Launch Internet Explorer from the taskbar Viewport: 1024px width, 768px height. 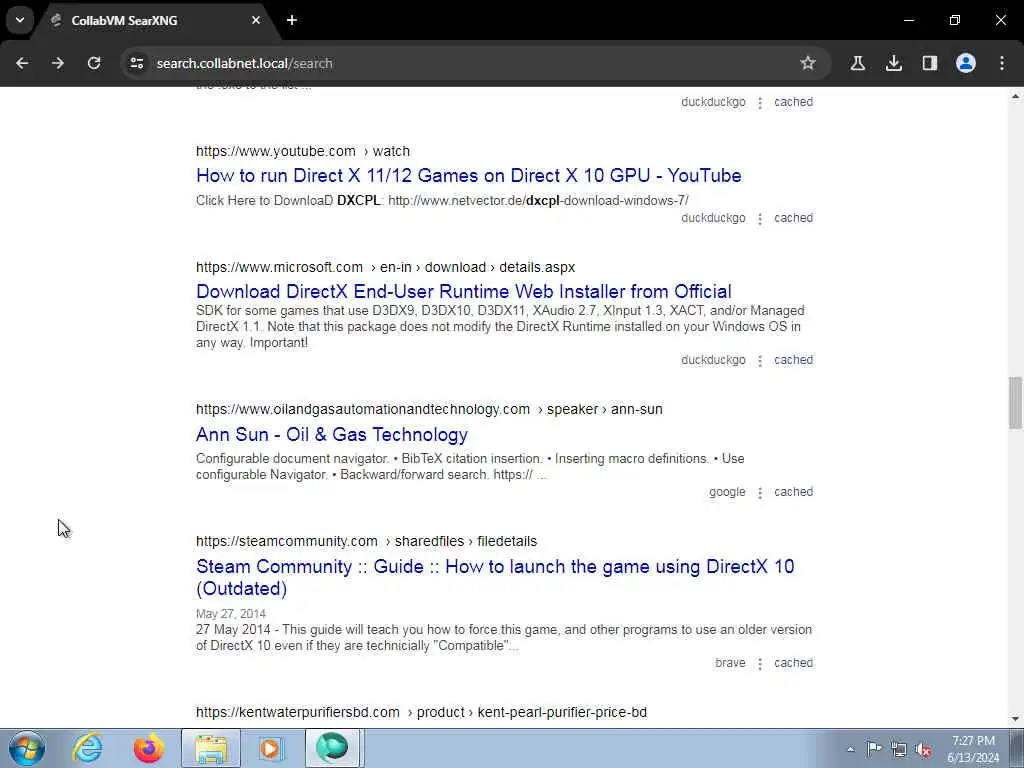point(88,748)
